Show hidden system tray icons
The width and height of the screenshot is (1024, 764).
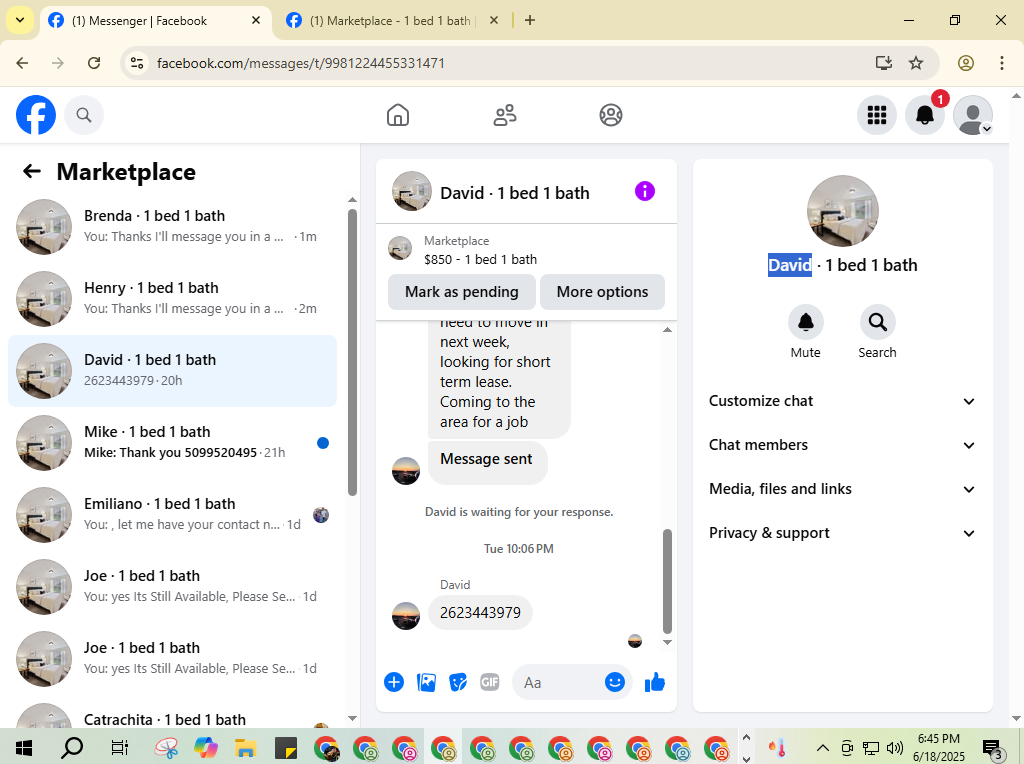pos(823,748)
